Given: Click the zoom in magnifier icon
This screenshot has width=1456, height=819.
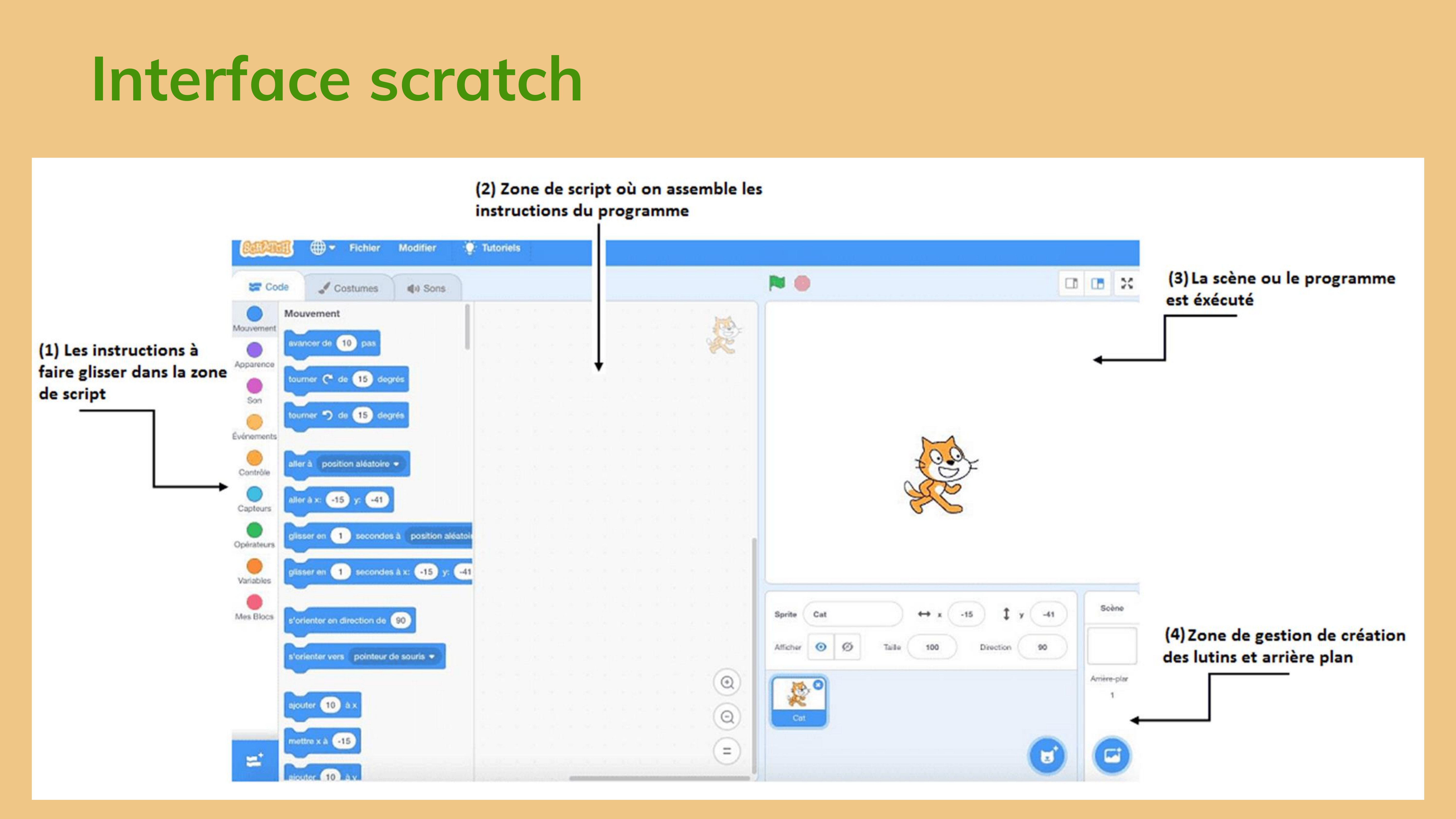Looking at the screenshot, I should tap(727, 682).
